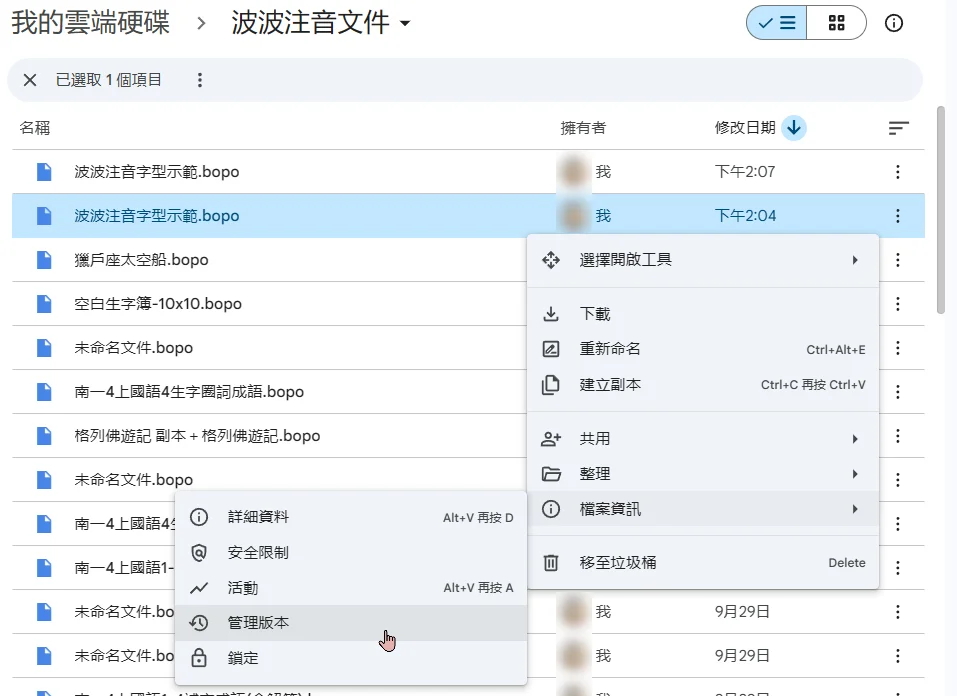This screenshot has height=696, width=957.
Task: Choose 活動 in the submenu
Action: tap(351, 588)
